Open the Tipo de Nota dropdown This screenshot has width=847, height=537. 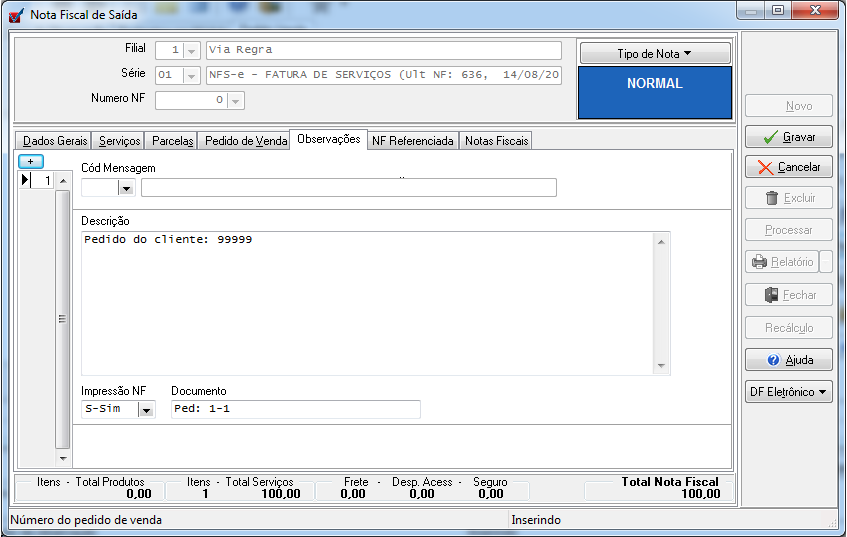click(654, 54)
